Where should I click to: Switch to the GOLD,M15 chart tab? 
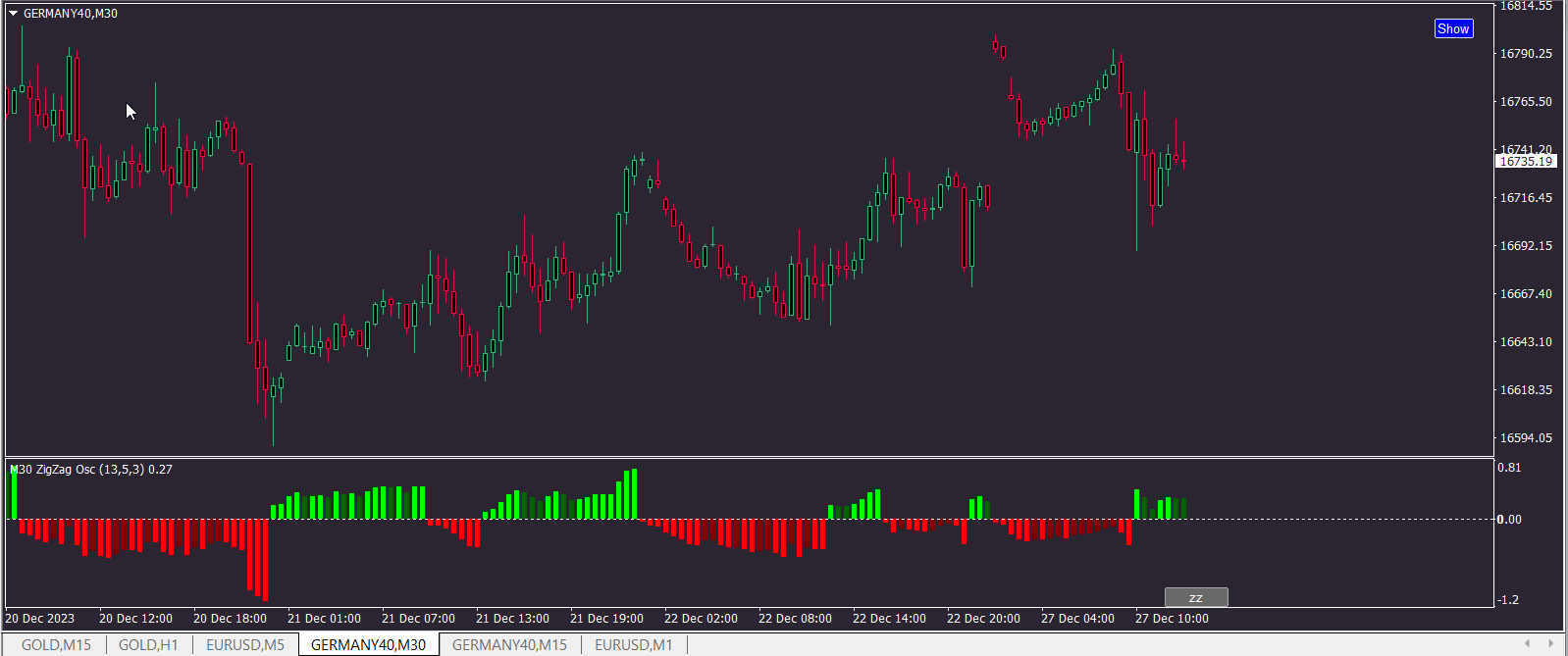coord(56,644)
